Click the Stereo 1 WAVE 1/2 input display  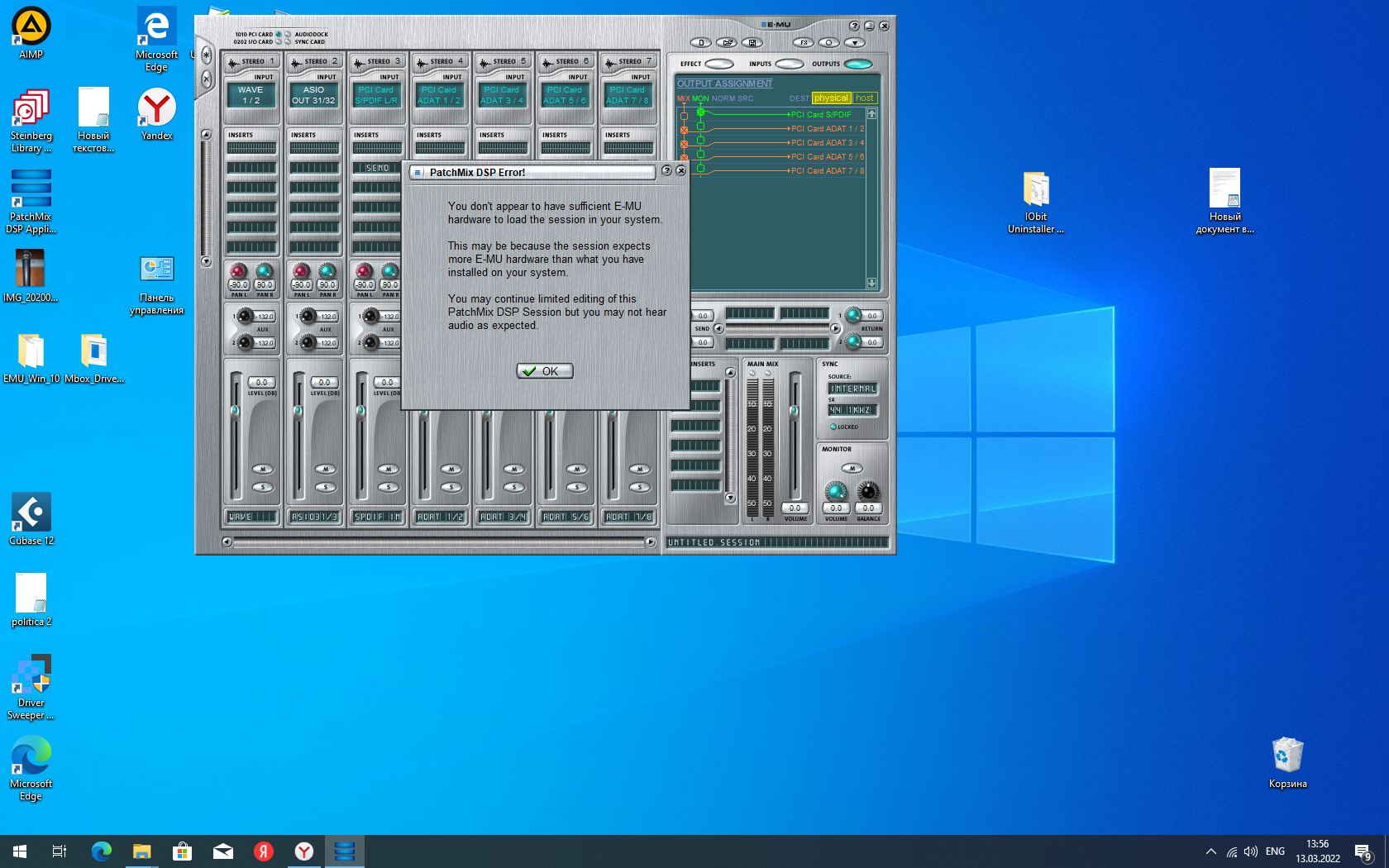point(251,95)
